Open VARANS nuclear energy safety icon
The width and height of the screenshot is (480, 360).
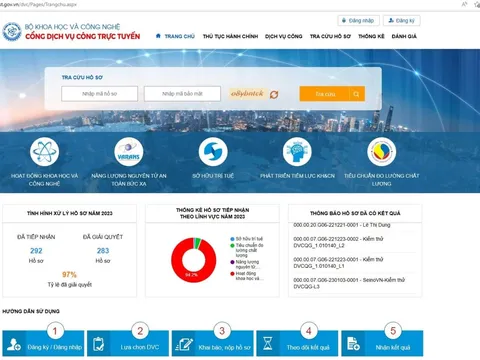(129, 152)
